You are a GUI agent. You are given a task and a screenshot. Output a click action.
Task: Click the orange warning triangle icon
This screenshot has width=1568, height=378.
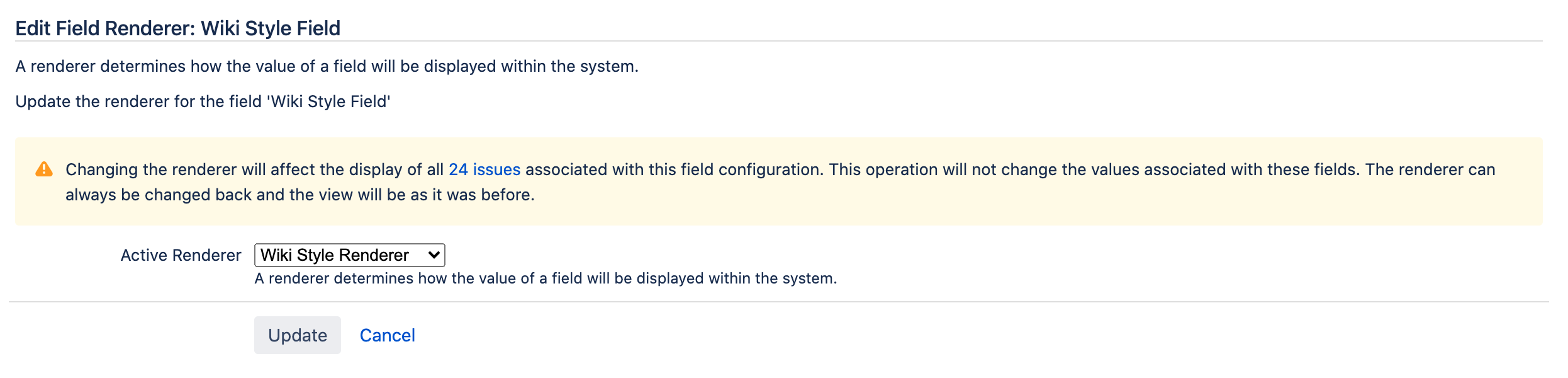pos(44,169)
